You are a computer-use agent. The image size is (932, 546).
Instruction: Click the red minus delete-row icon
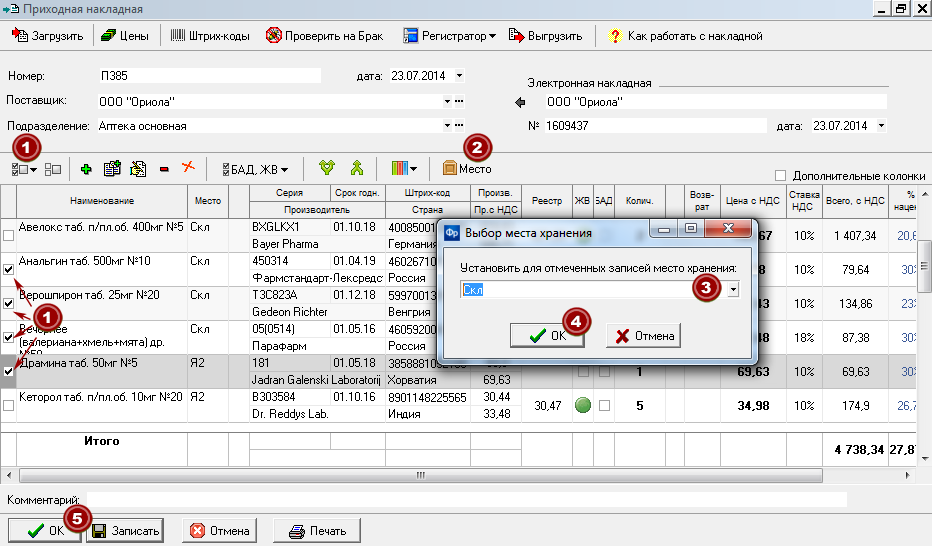(164, 170)
